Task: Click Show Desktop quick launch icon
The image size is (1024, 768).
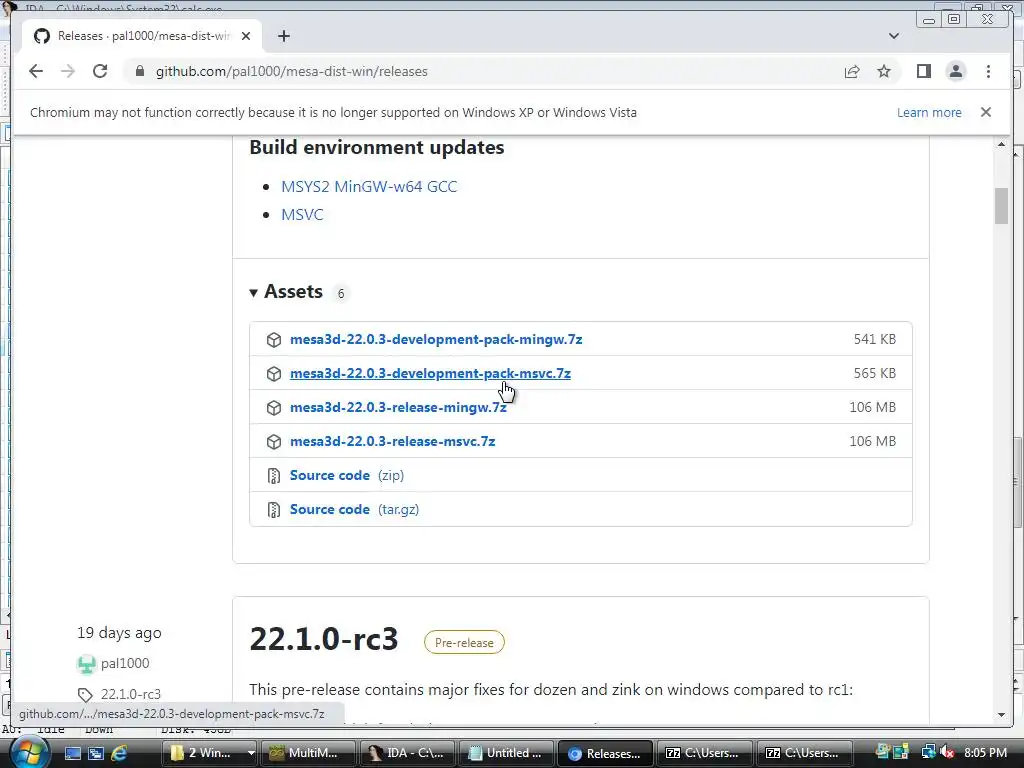Action: click(x=73, y=753)
